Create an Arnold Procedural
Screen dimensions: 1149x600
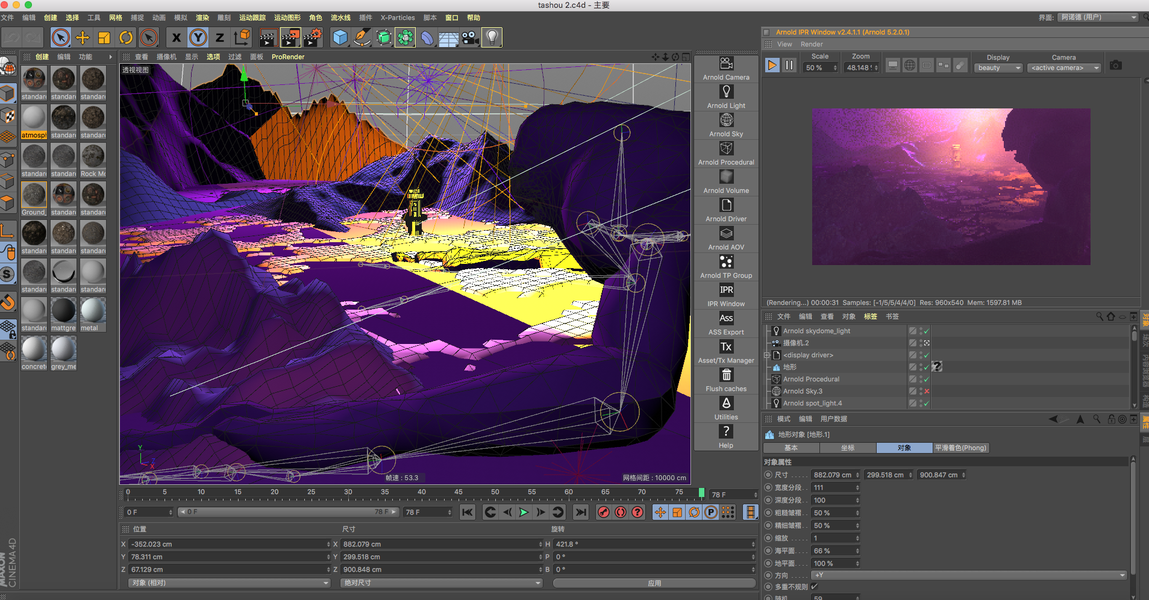pyautogui.click(x=726, y=153)
